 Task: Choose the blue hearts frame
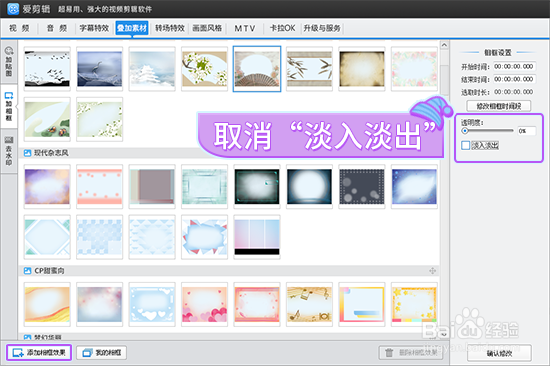[152, 305]
